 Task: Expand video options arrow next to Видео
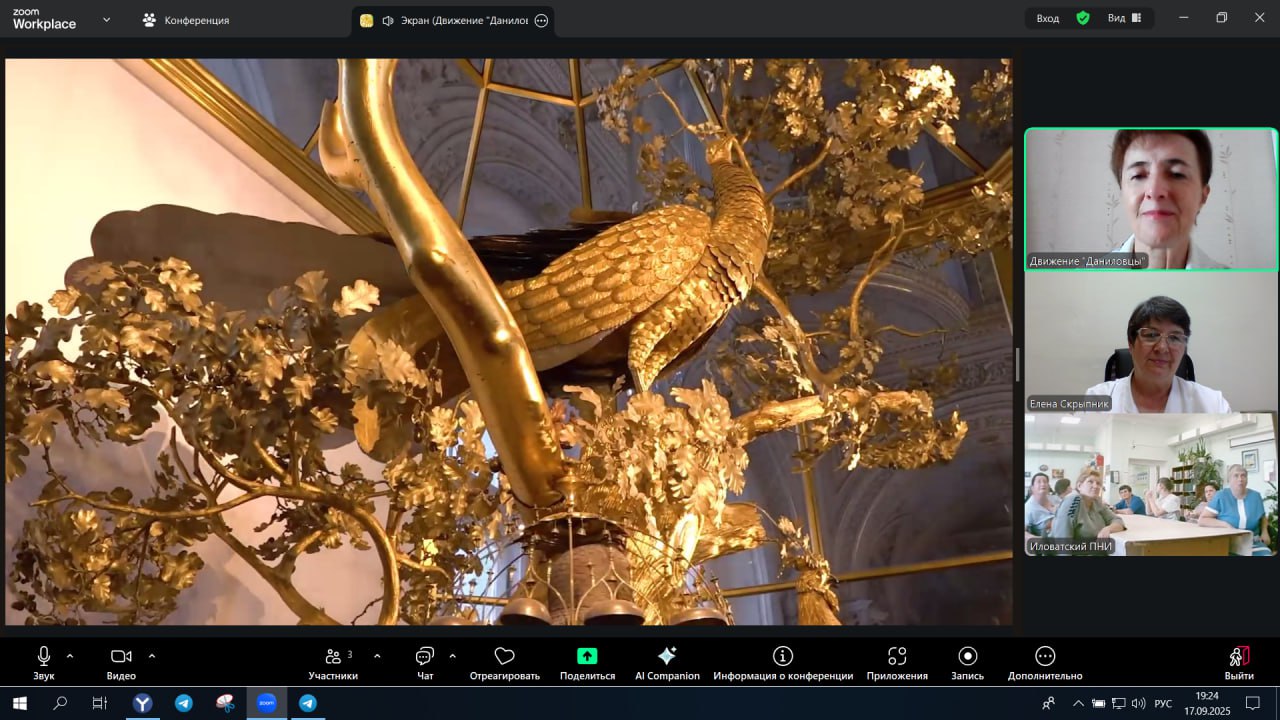[x=152, y=656]
